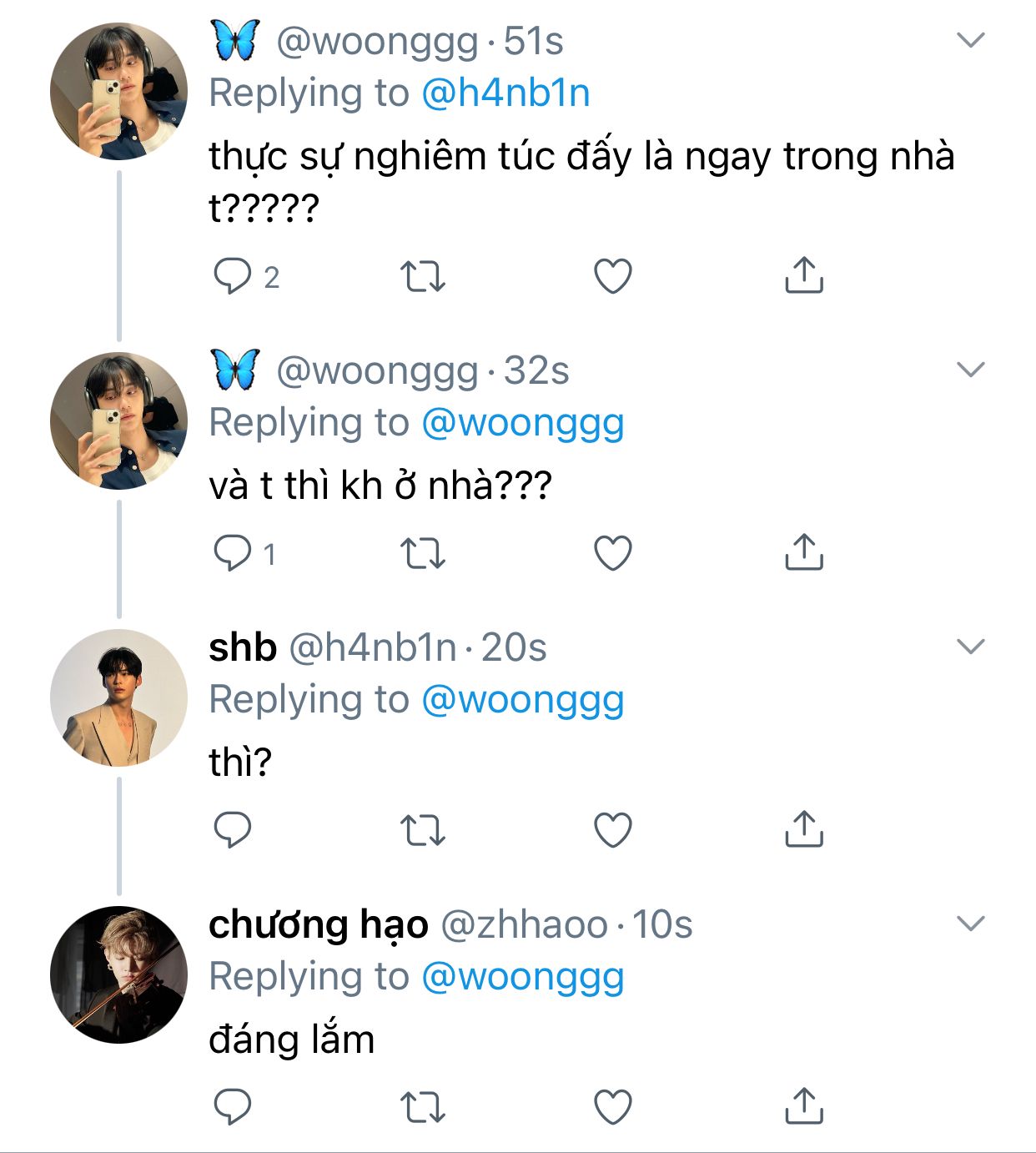Reply to the 51s tweet by @woonggg

[x=233, y=276]
